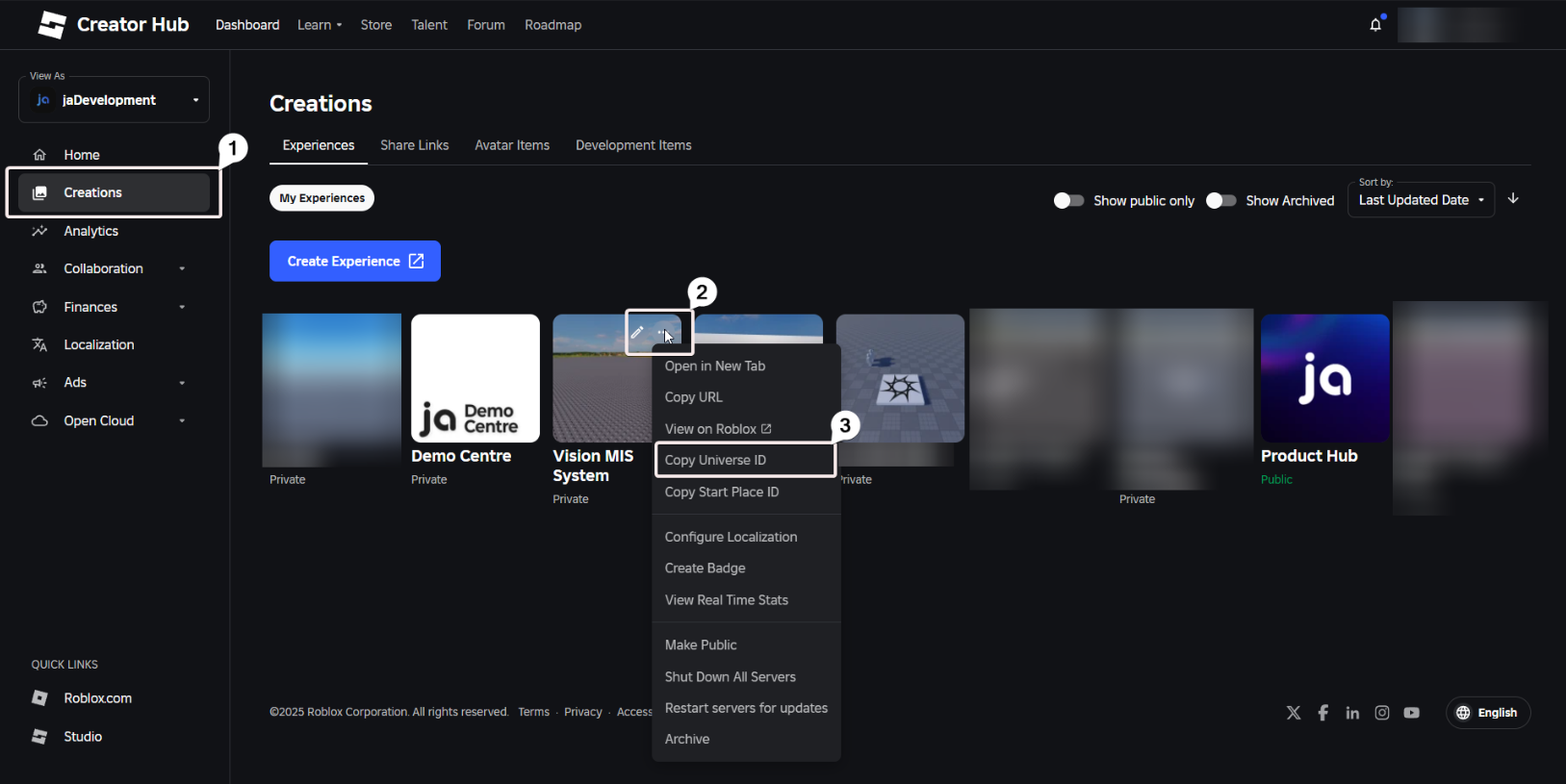Open the notifications bell
Viewport: 1566px width, 784px height.
[1375, 25]
